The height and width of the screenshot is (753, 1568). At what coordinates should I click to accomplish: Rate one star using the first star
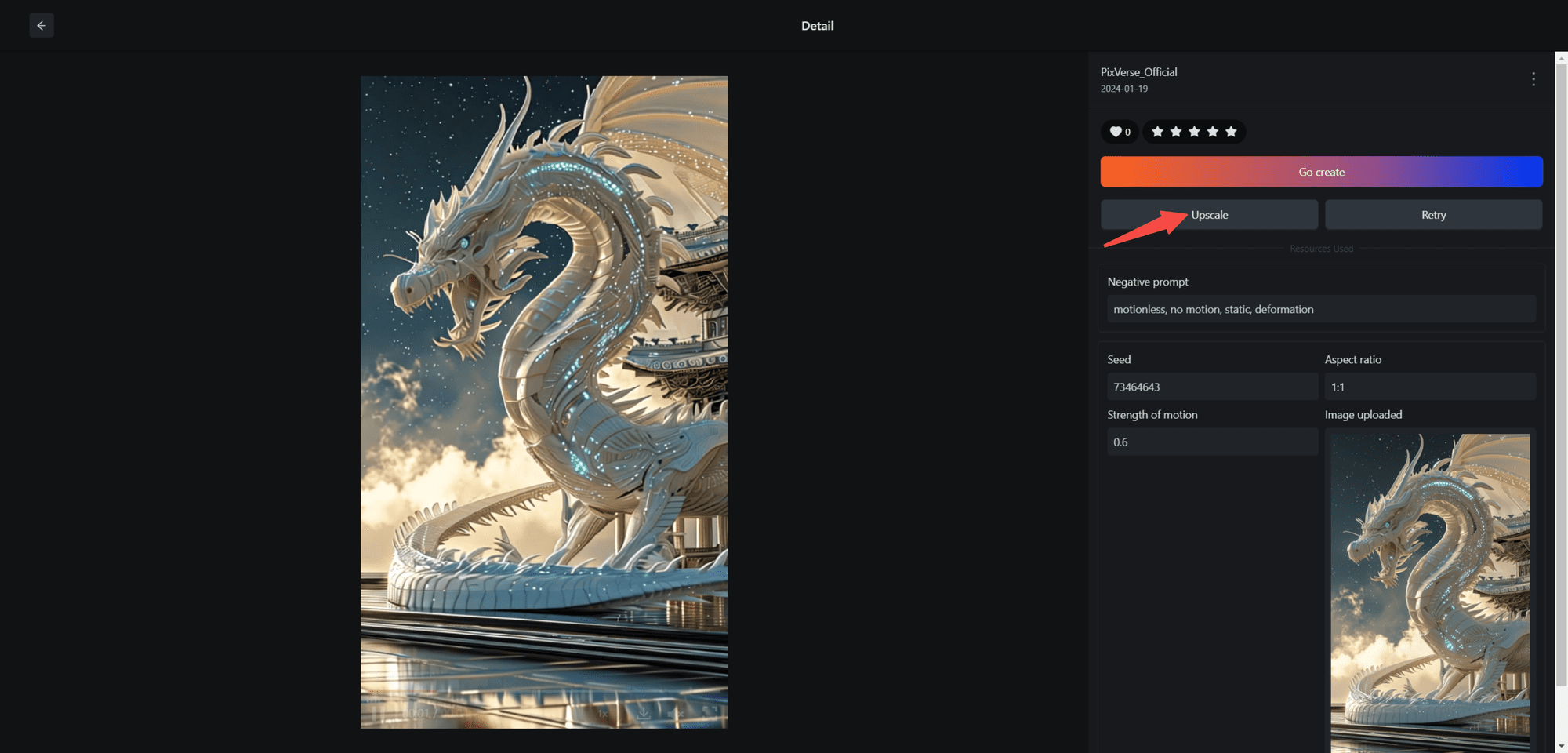pos(1157,132)
